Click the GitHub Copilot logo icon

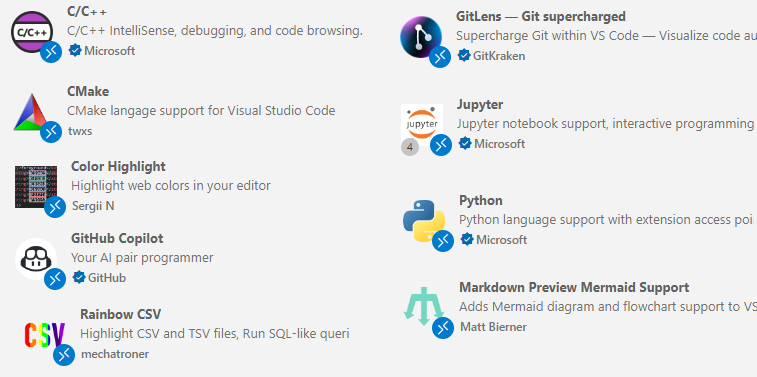point(36,259)
